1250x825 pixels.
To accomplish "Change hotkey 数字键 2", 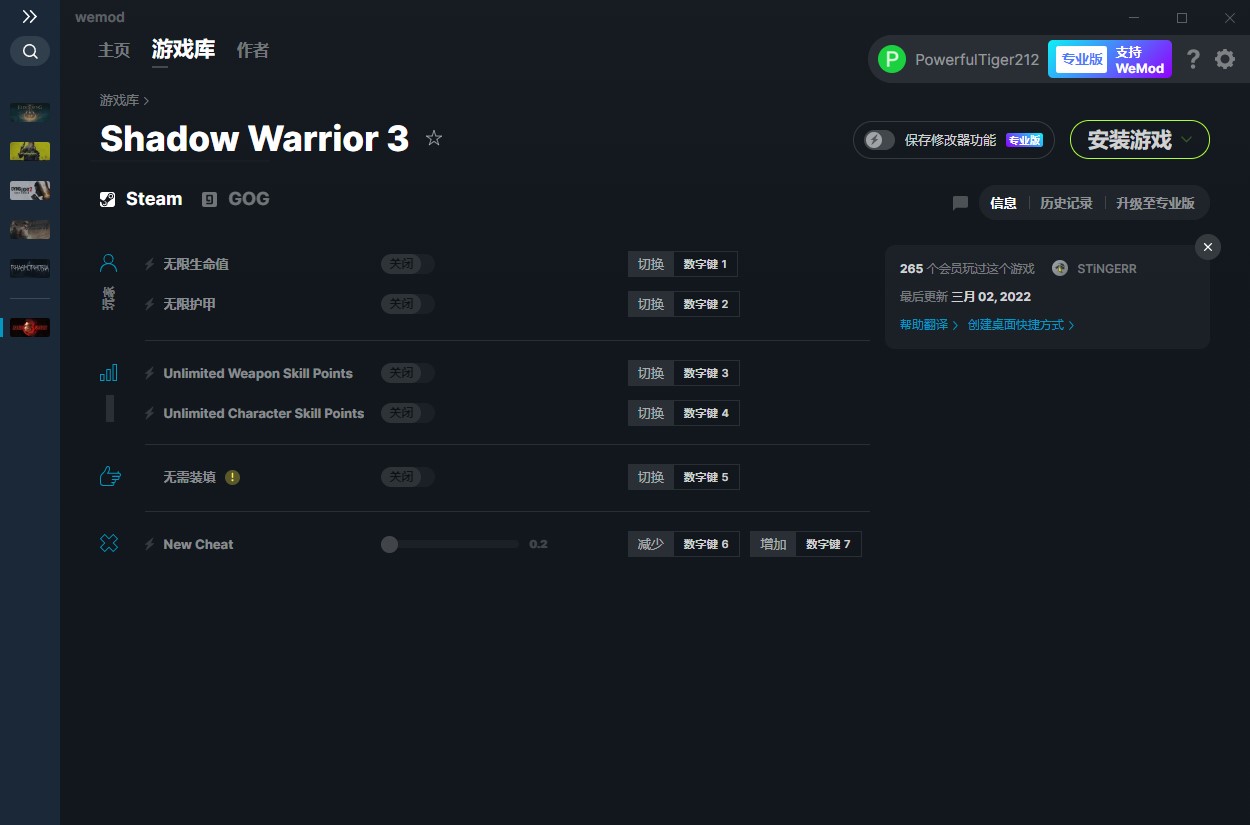I will (x=706, y=304).
